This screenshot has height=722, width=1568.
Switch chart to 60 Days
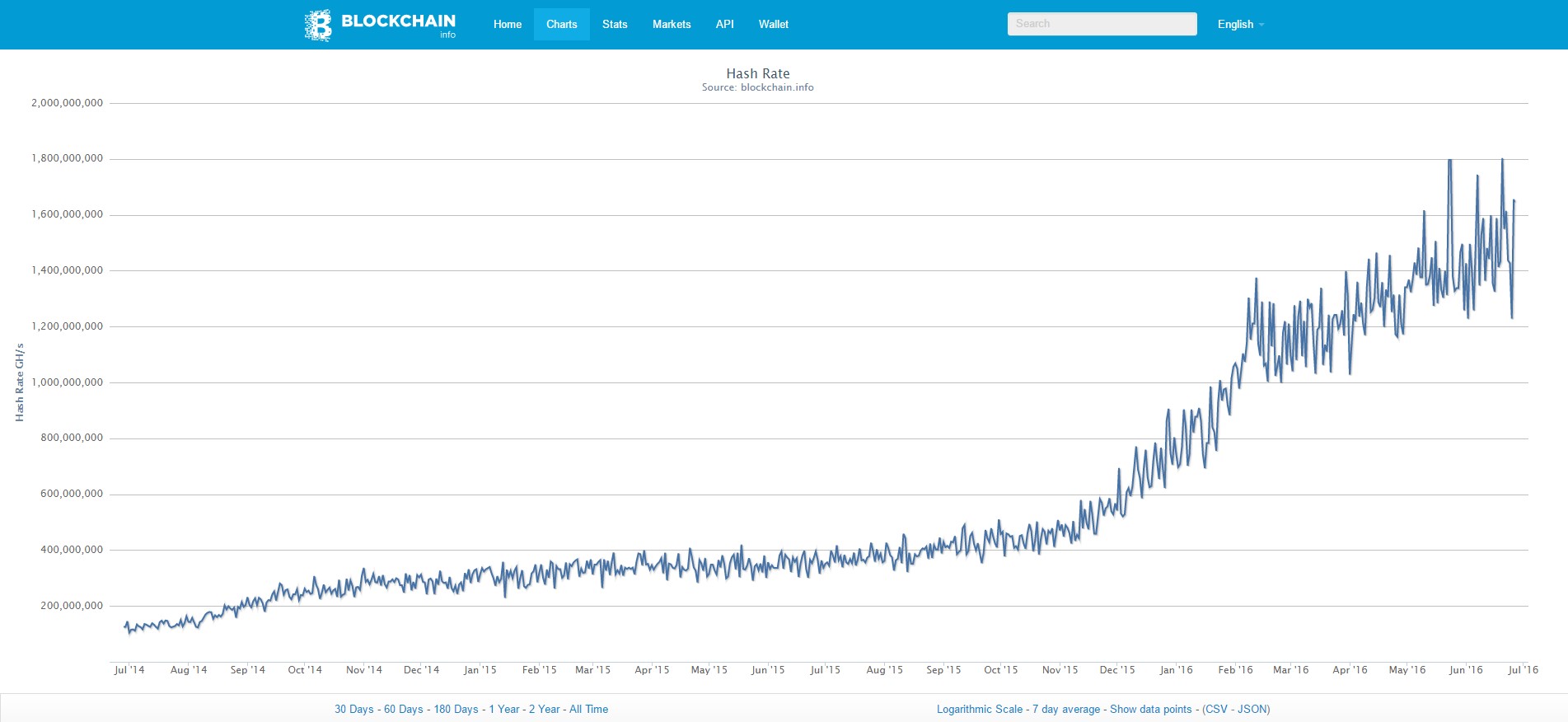[404, 710]
